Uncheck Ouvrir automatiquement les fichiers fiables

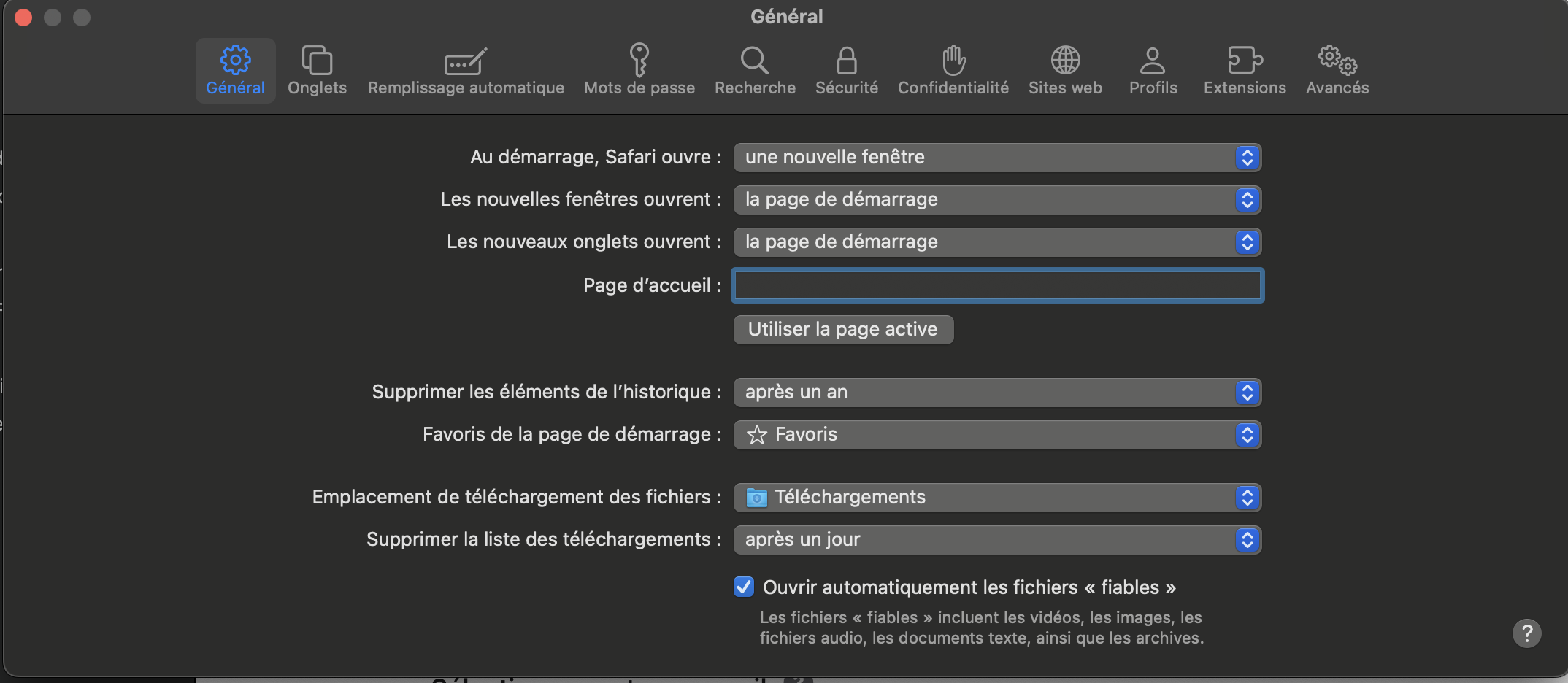[744, 587]
